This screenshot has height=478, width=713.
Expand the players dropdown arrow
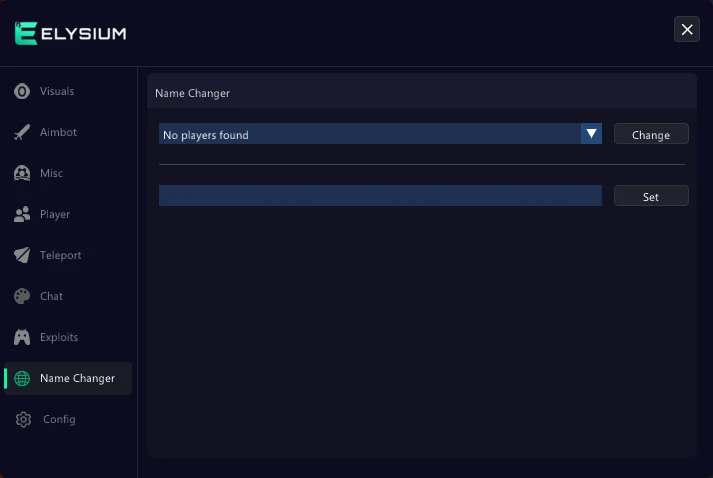pos(591,134)
